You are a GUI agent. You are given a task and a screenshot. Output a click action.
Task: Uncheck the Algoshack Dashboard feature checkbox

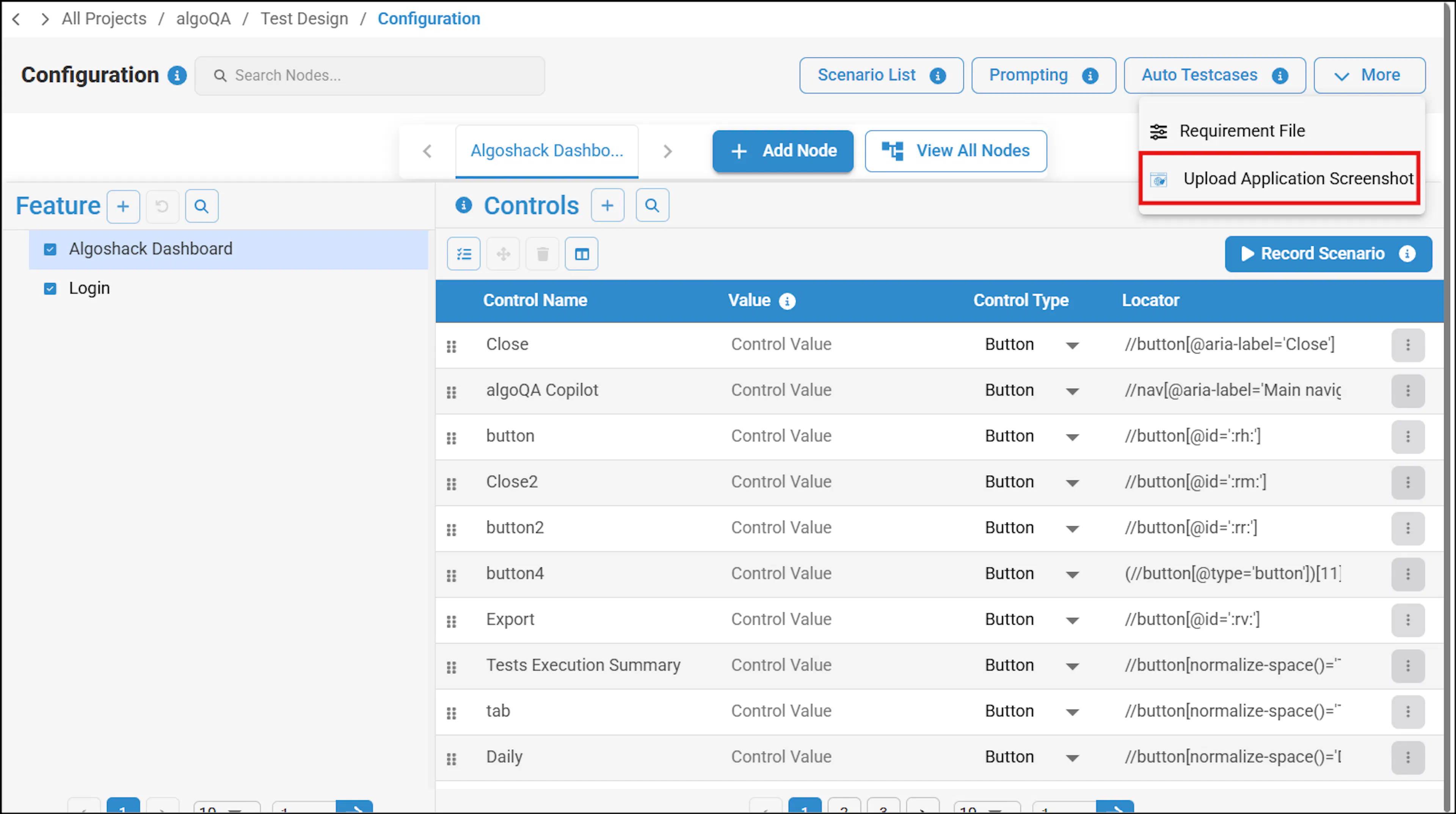click(50, 249)
